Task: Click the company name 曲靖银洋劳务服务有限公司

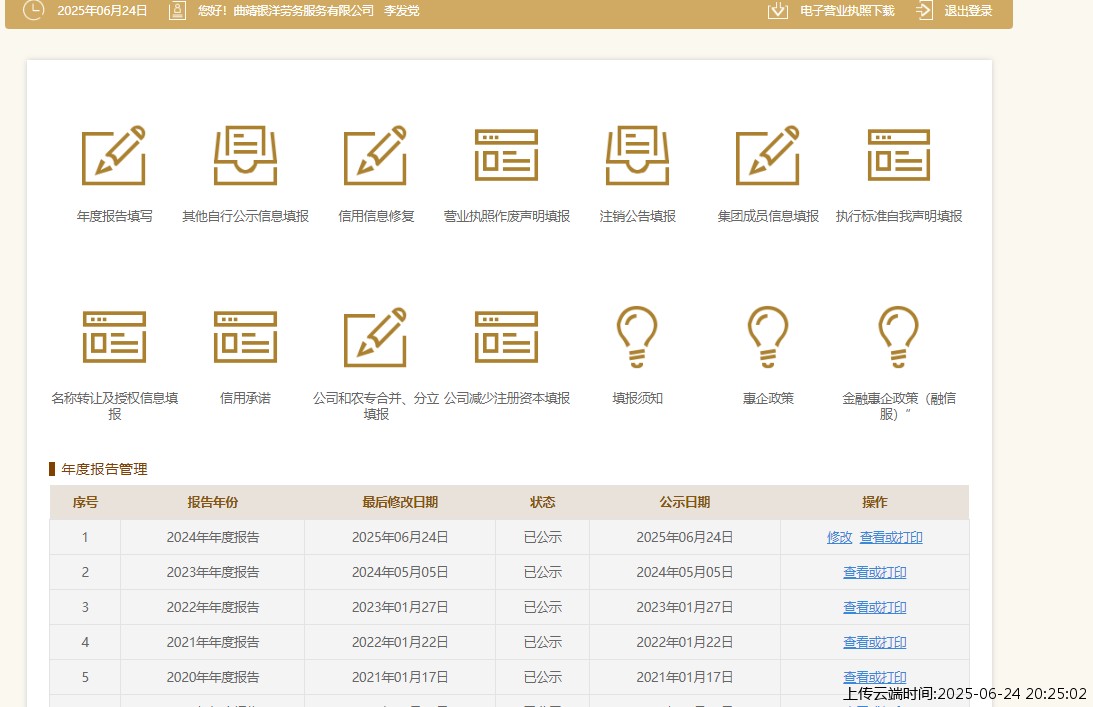Action: 303,11
